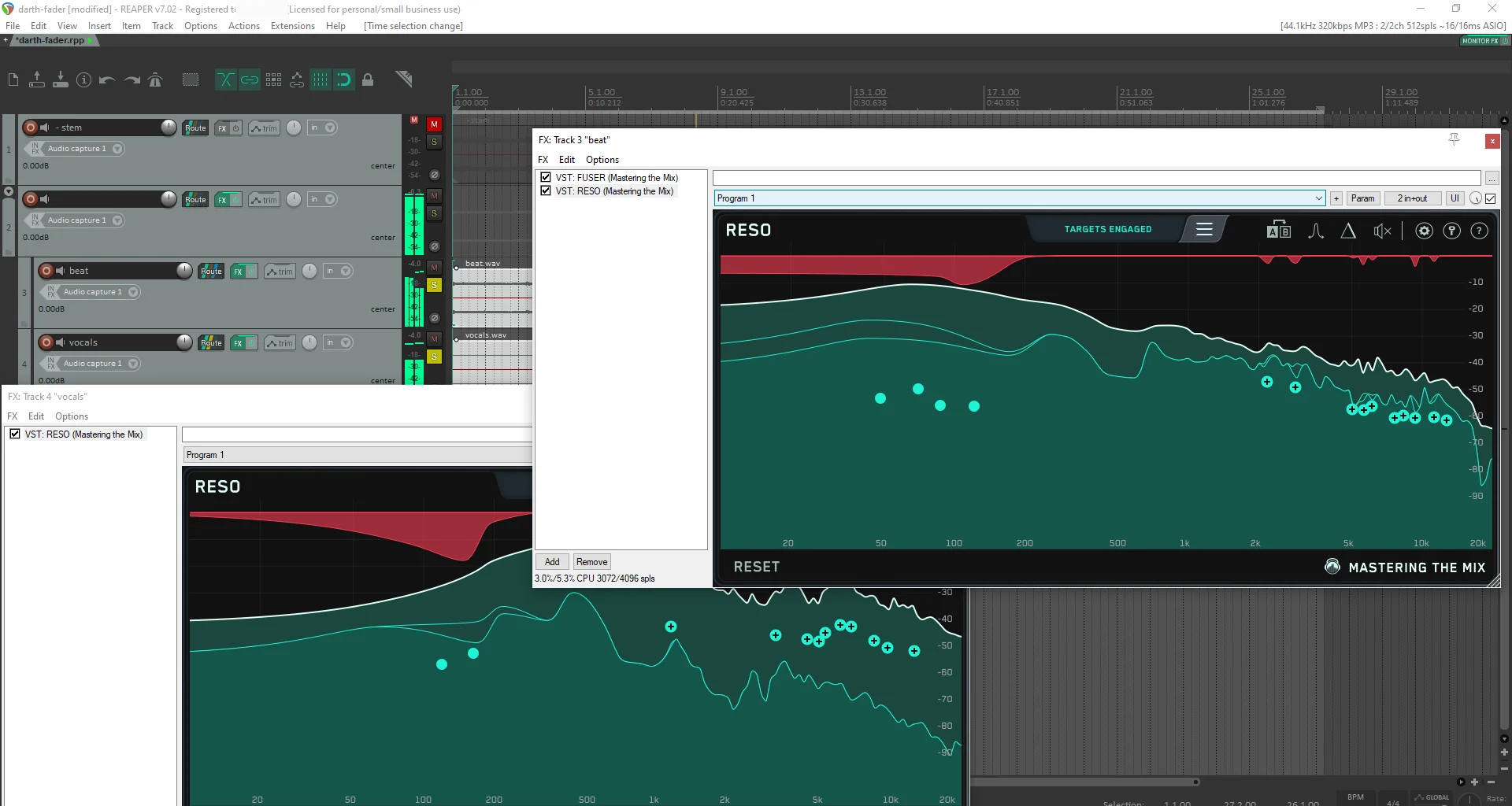Screen dimensions: 1512x806
Task: Toggle the metronome toolbar icon
Action: tap(155, 79)
